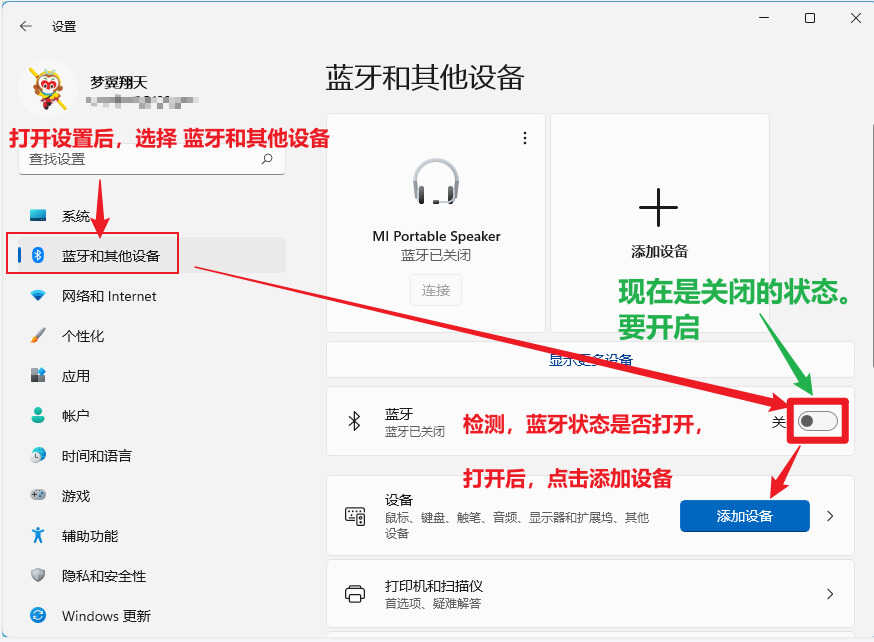
Task: Click the 隐私和安全性 shield icon
Action: click(x=38, y=575)
